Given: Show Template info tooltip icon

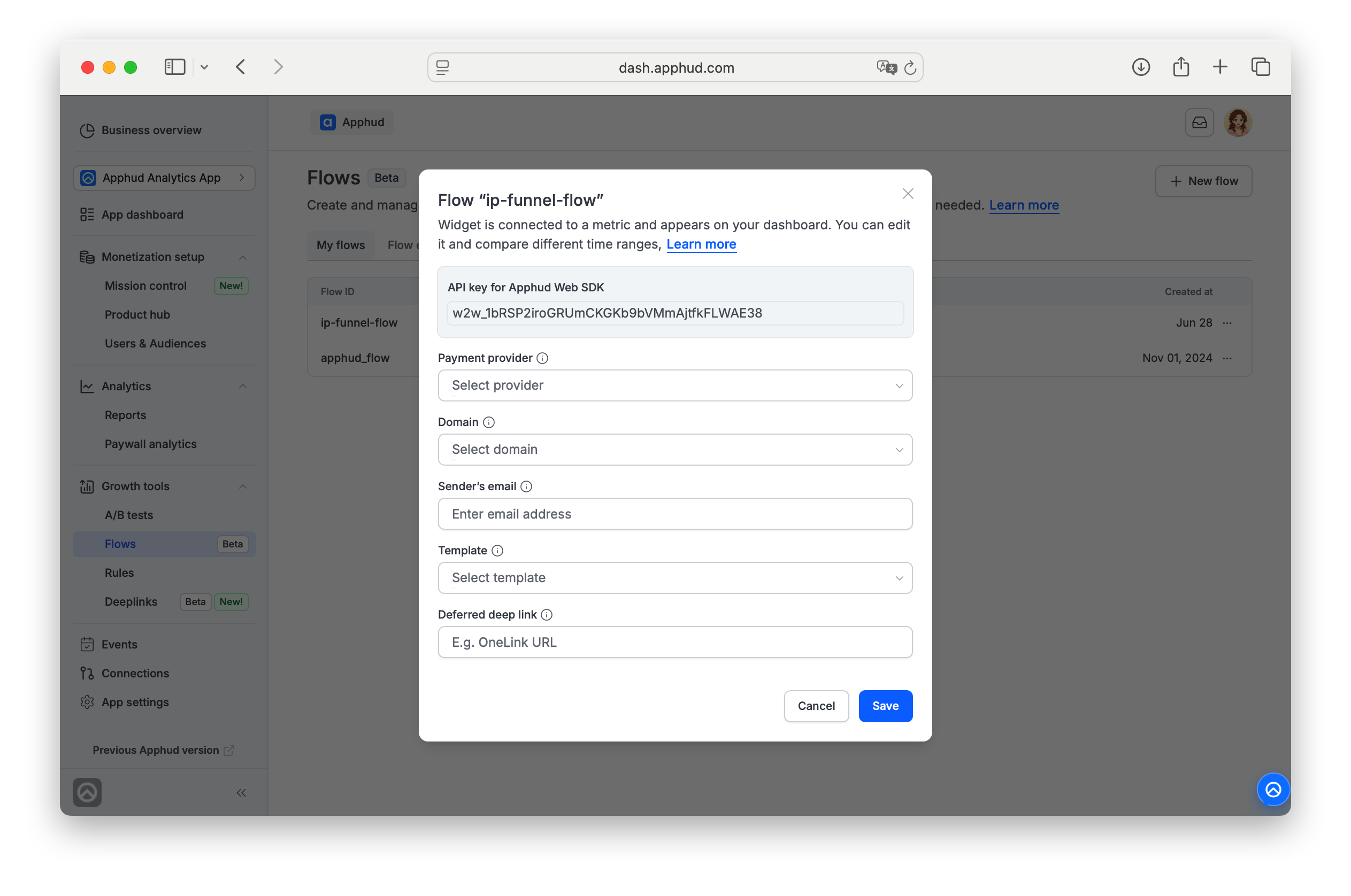Looking at the screenshot, I should coord(497,551).
